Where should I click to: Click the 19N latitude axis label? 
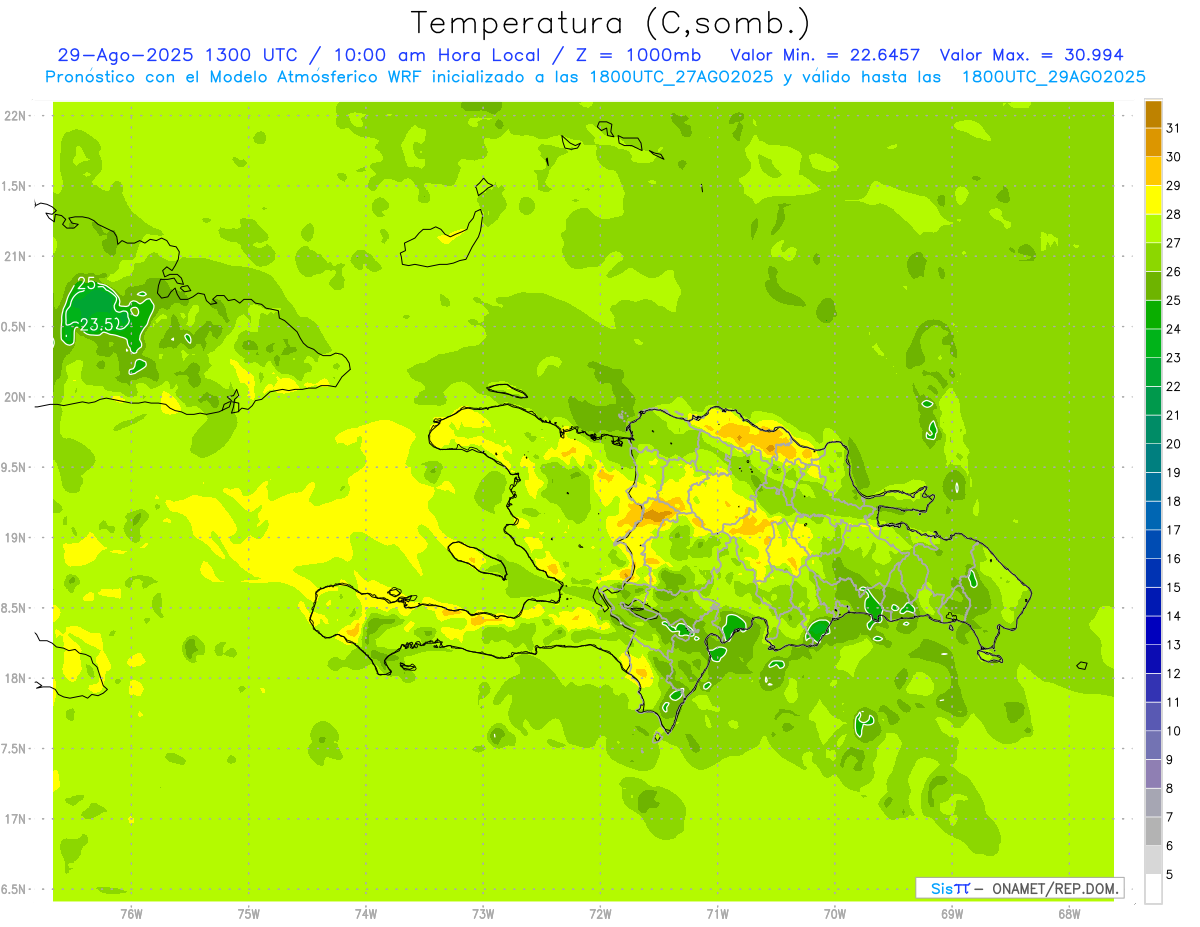click(x=15, y=538)
